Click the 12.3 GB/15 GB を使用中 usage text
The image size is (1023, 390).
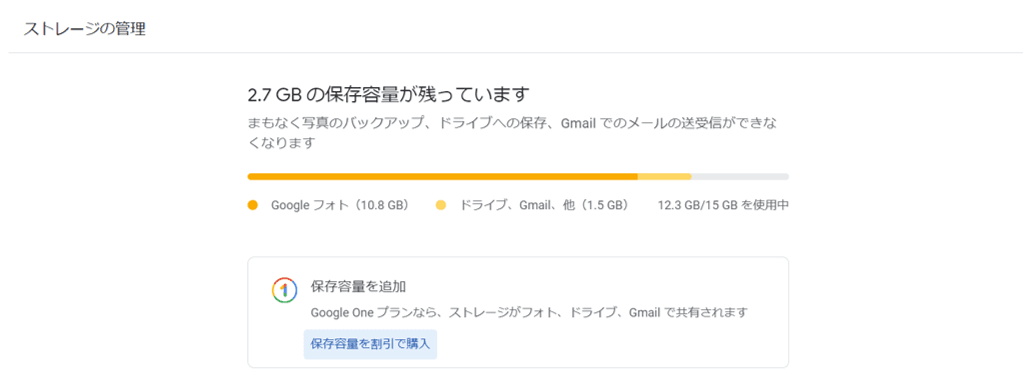[x=724, y=205]
